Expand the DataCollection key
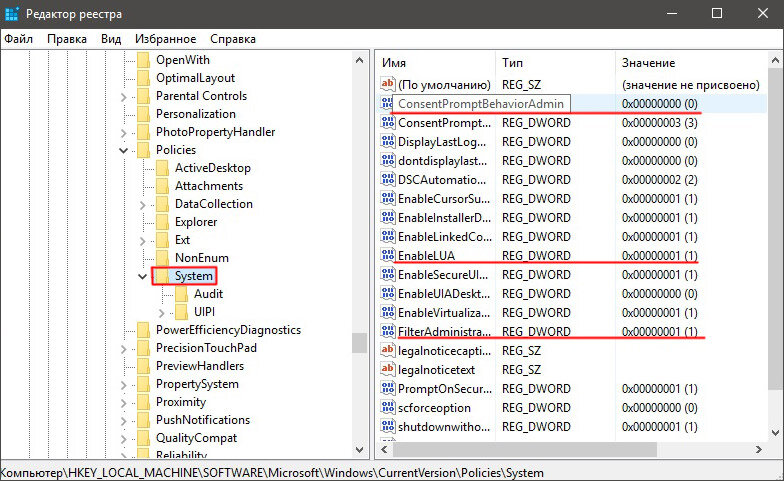This screenshot has width=784, height=481. pyautogui.click(x=142, y=204)
